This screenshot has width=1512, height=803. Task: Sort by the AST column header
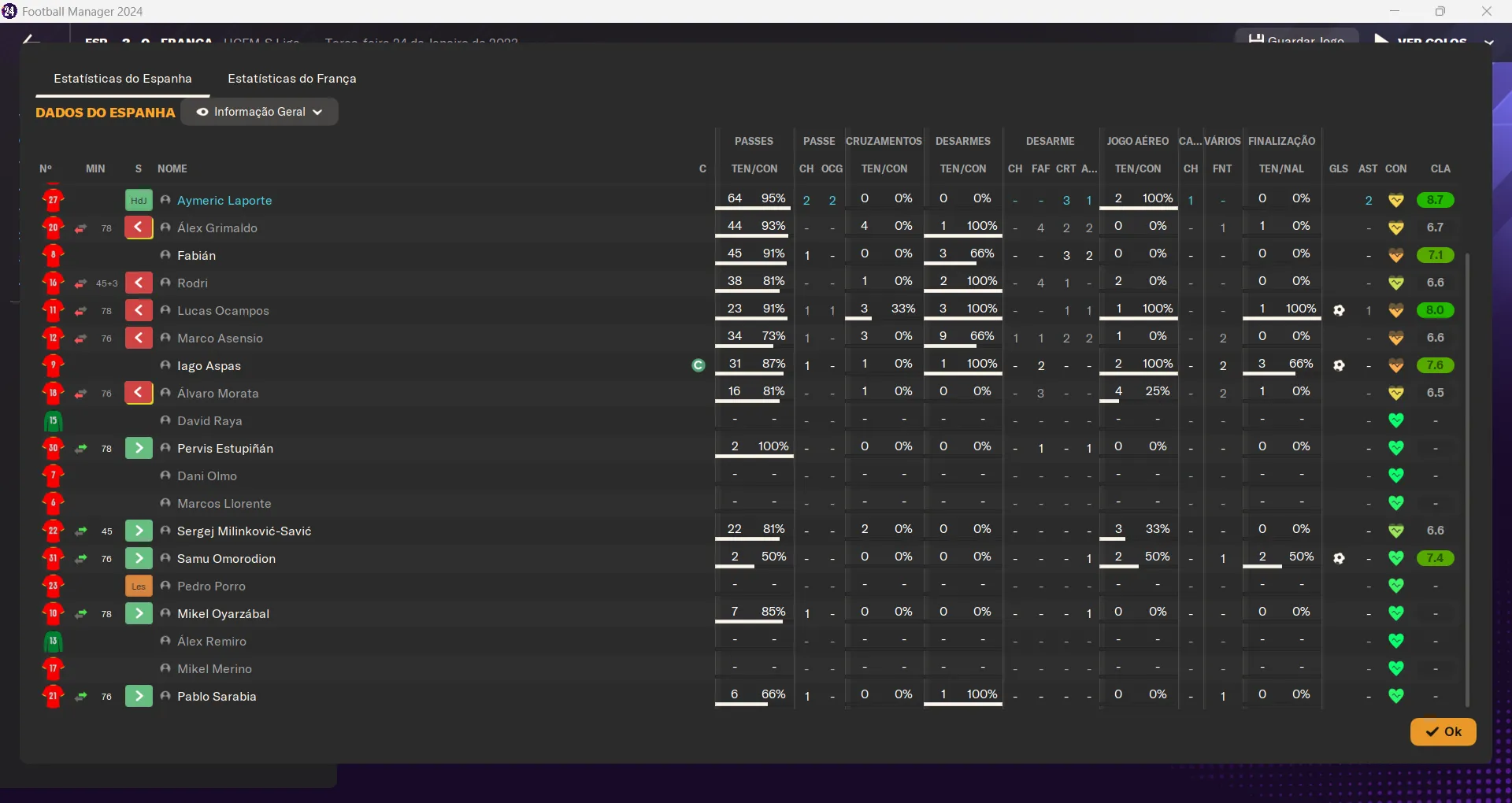click(x=1368, y=169)
